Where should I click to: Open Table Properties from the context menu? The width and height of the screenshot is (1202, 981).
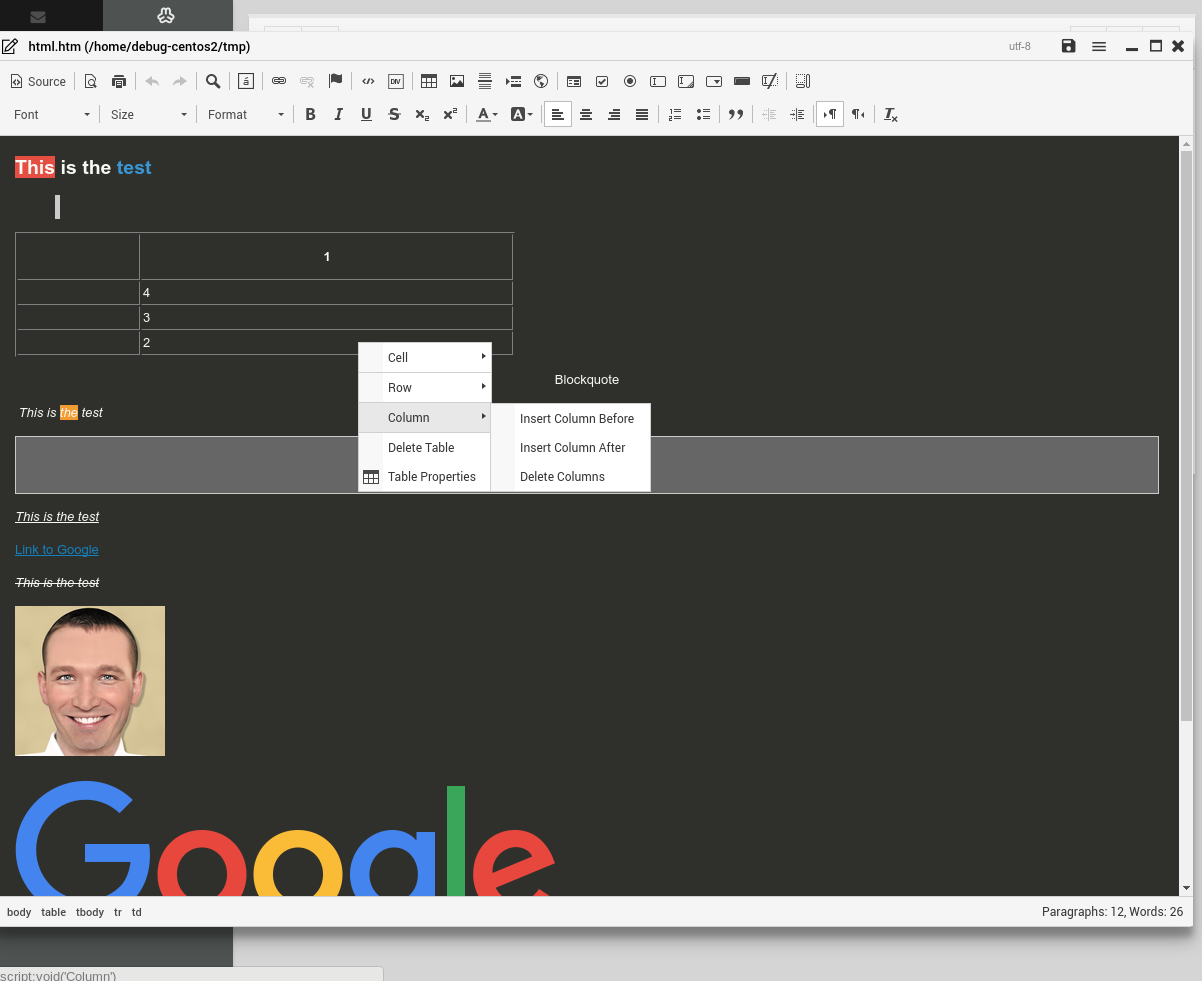point(432,477)
